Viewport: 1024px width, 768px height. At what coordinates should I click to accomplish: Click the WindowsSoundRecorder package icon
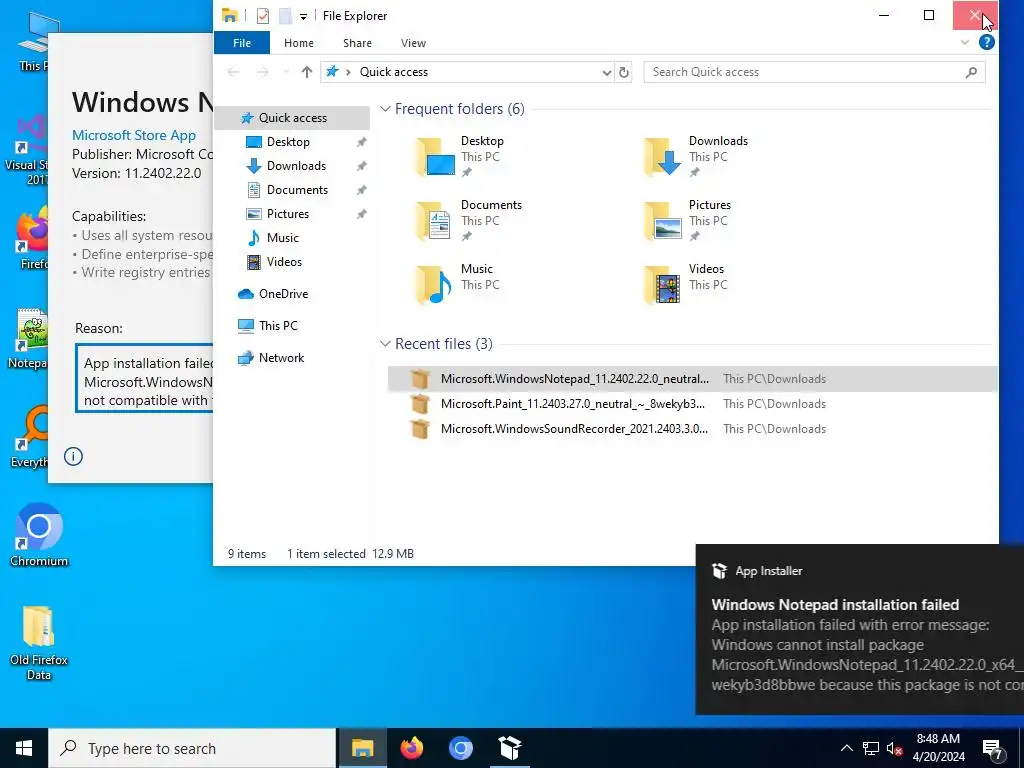[420, 429]
